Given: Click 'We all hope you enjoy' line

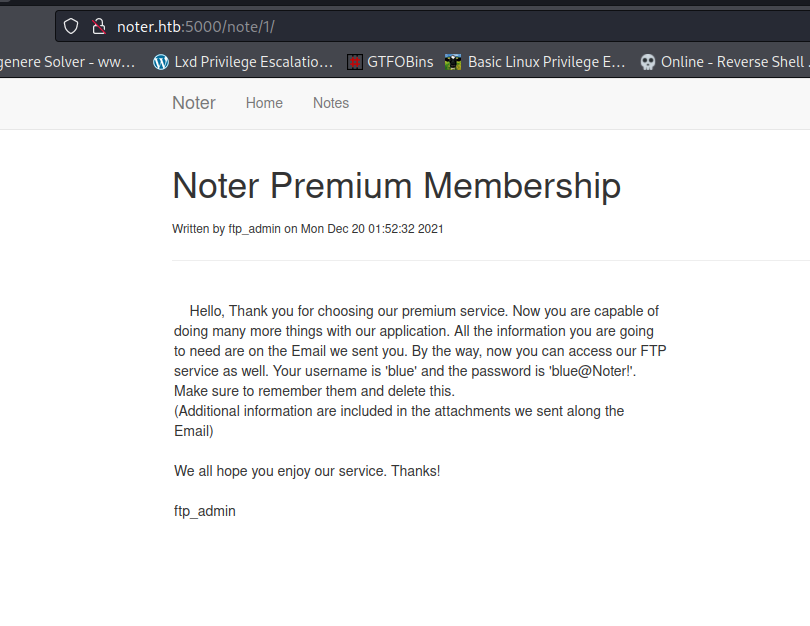Looking at the screenshot, I should pos(307,471).
